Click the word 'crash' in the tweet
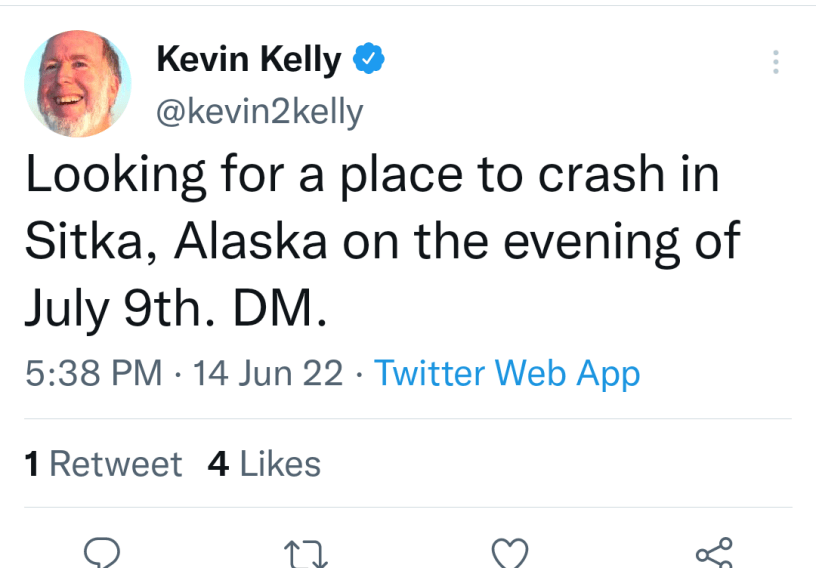Screen dimensions: 816x568 601,175
